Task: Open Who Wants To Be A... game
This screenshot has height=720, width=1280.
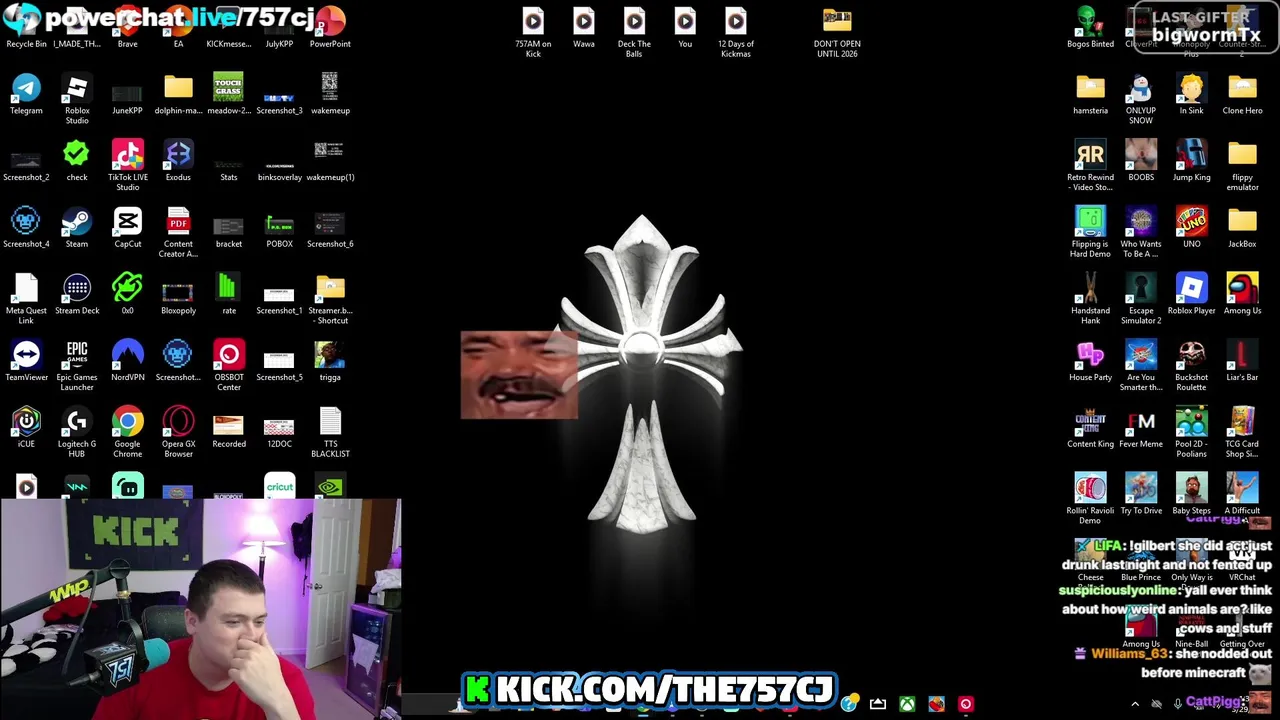Action: [x=1141, y=232]
